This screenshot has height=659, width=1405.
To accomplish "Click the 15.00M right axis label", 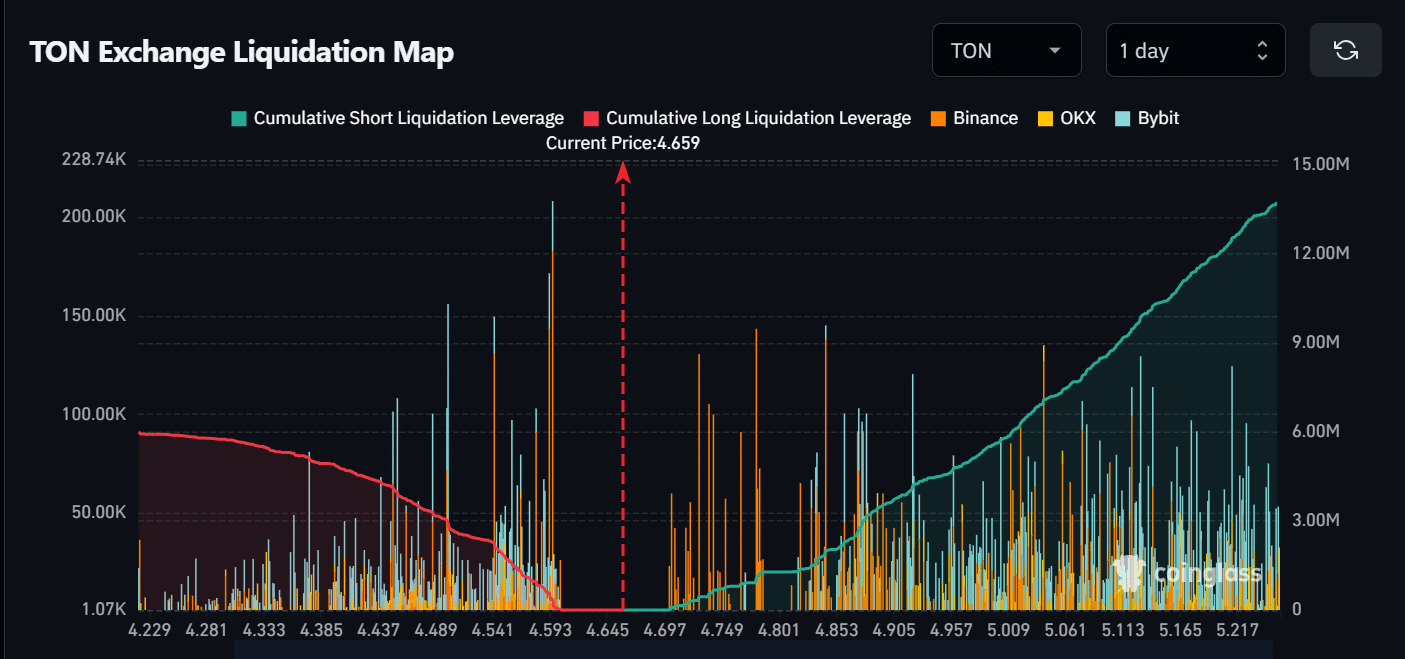I will tap(1322, 164).
